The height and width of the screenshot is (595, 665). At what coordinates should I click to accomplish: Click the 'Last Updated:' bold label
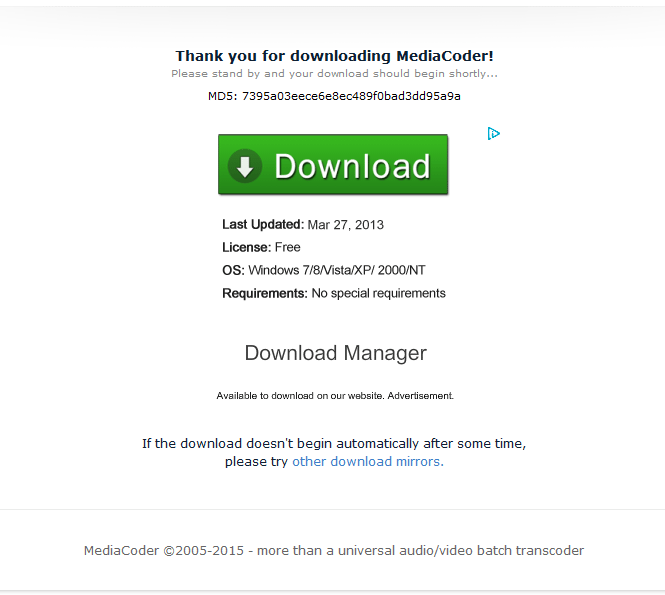[x=263, y=224]
